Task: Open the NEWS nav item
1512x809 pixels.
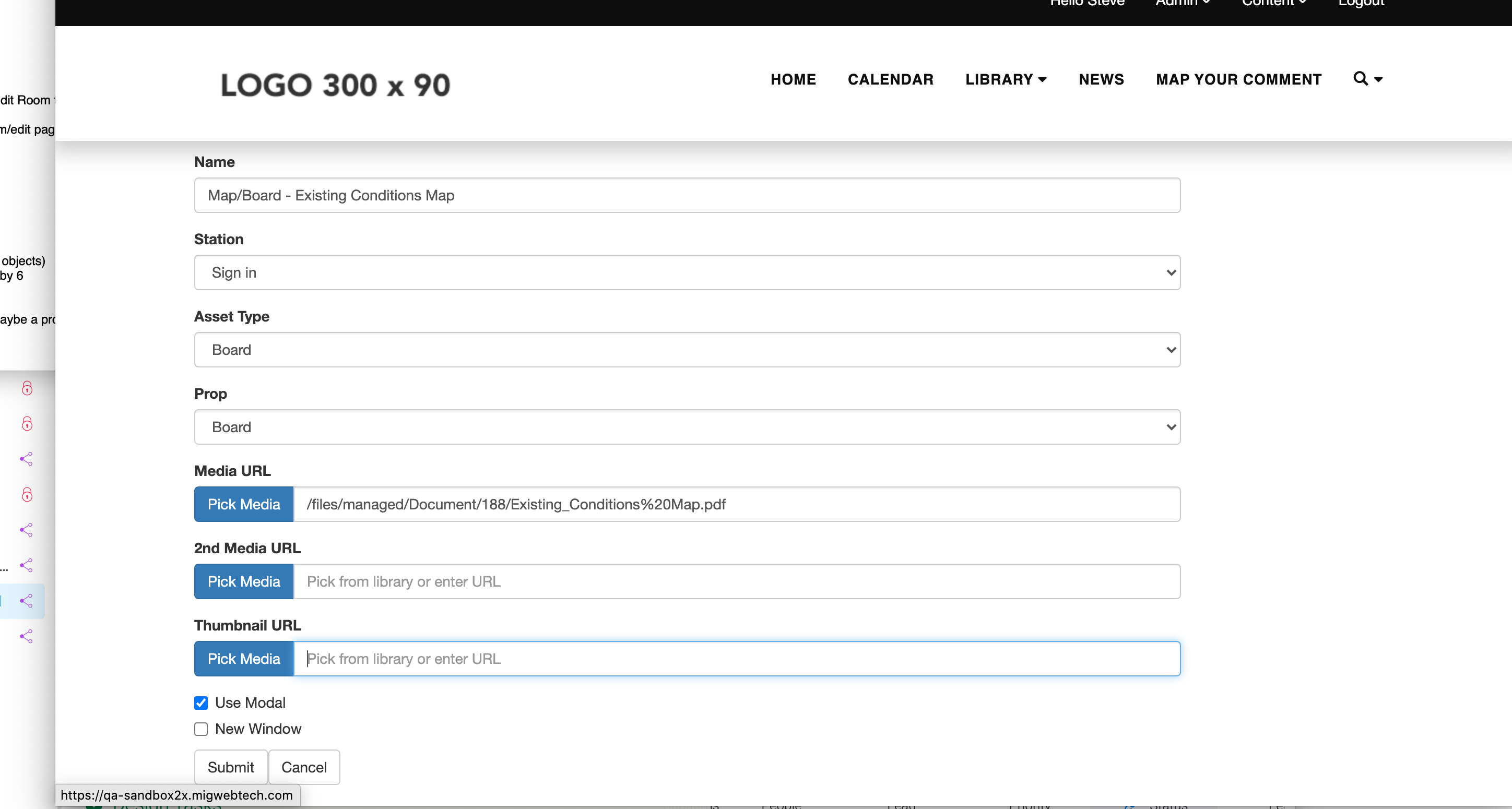Action: click(1101, 79)
